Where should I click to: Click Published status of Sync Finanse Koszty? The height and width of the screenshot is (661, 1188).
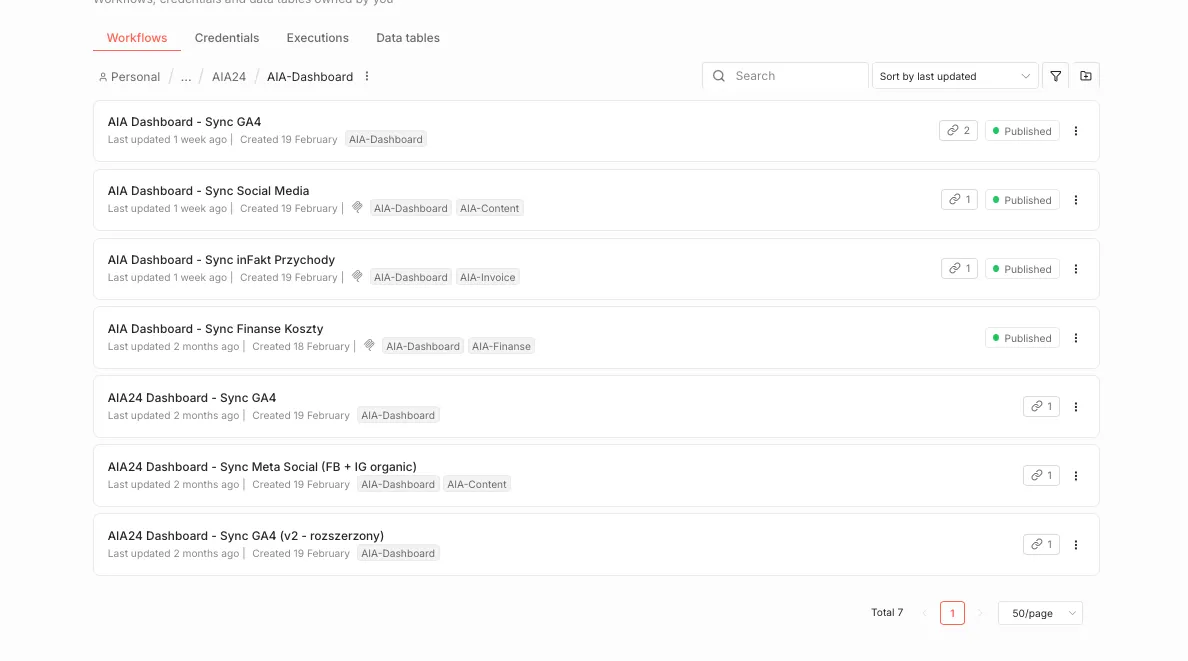(1022, 338)
